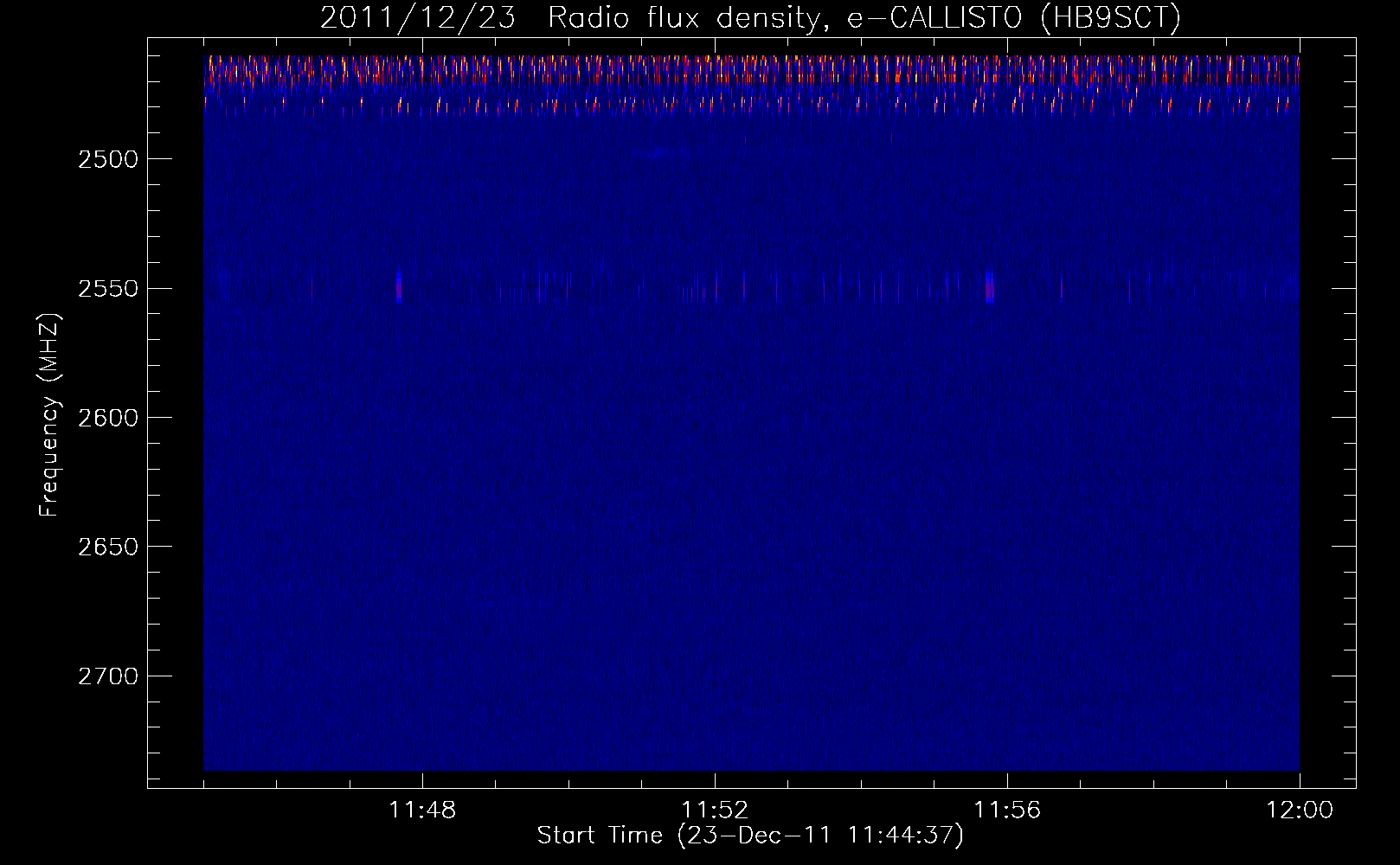
Task: Select the 2550 frequency axis label
Action: tap(108, 288)
